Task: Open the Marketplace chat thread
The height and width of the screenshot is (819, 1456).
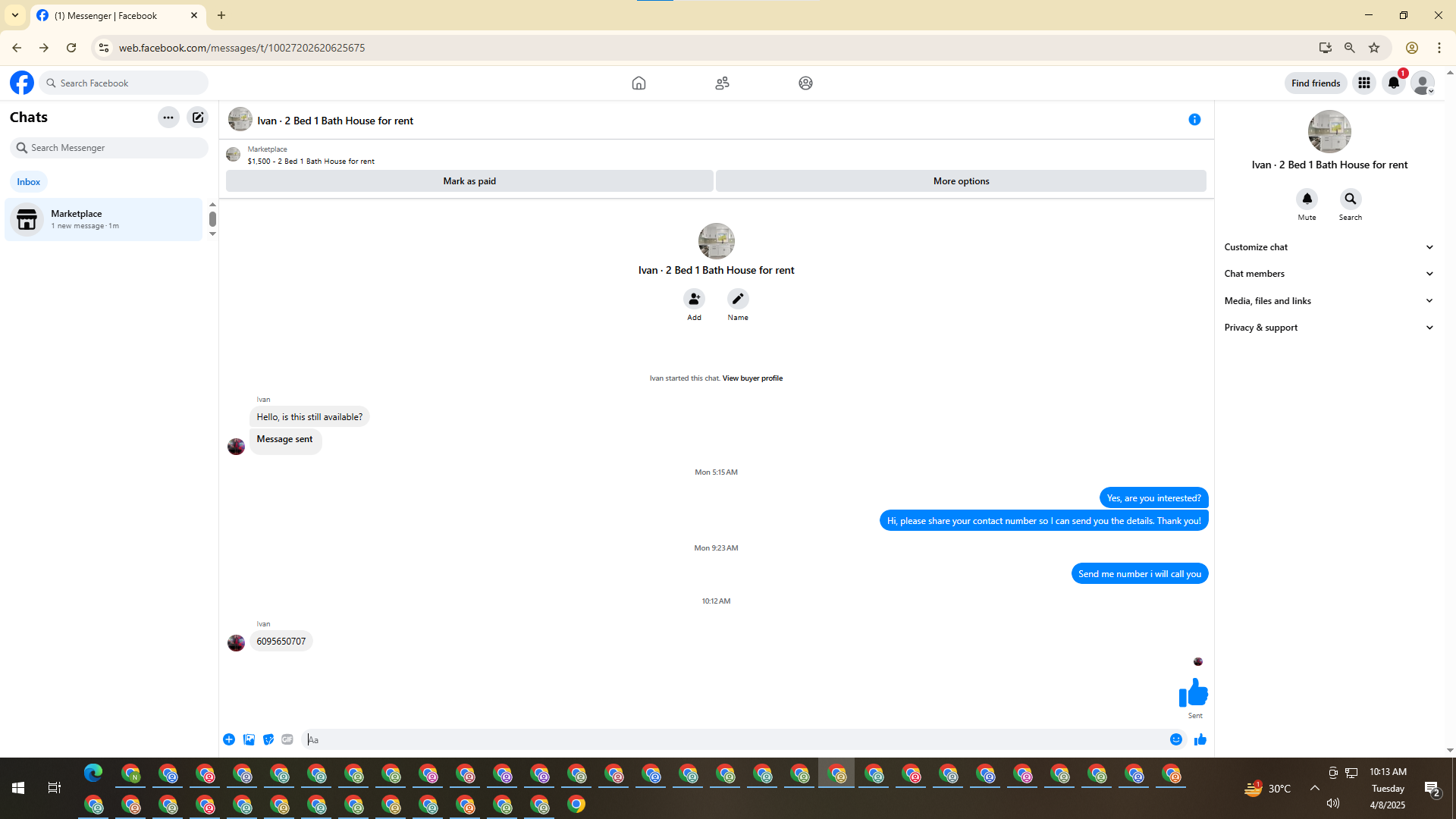Action: [x=104, y=219]
